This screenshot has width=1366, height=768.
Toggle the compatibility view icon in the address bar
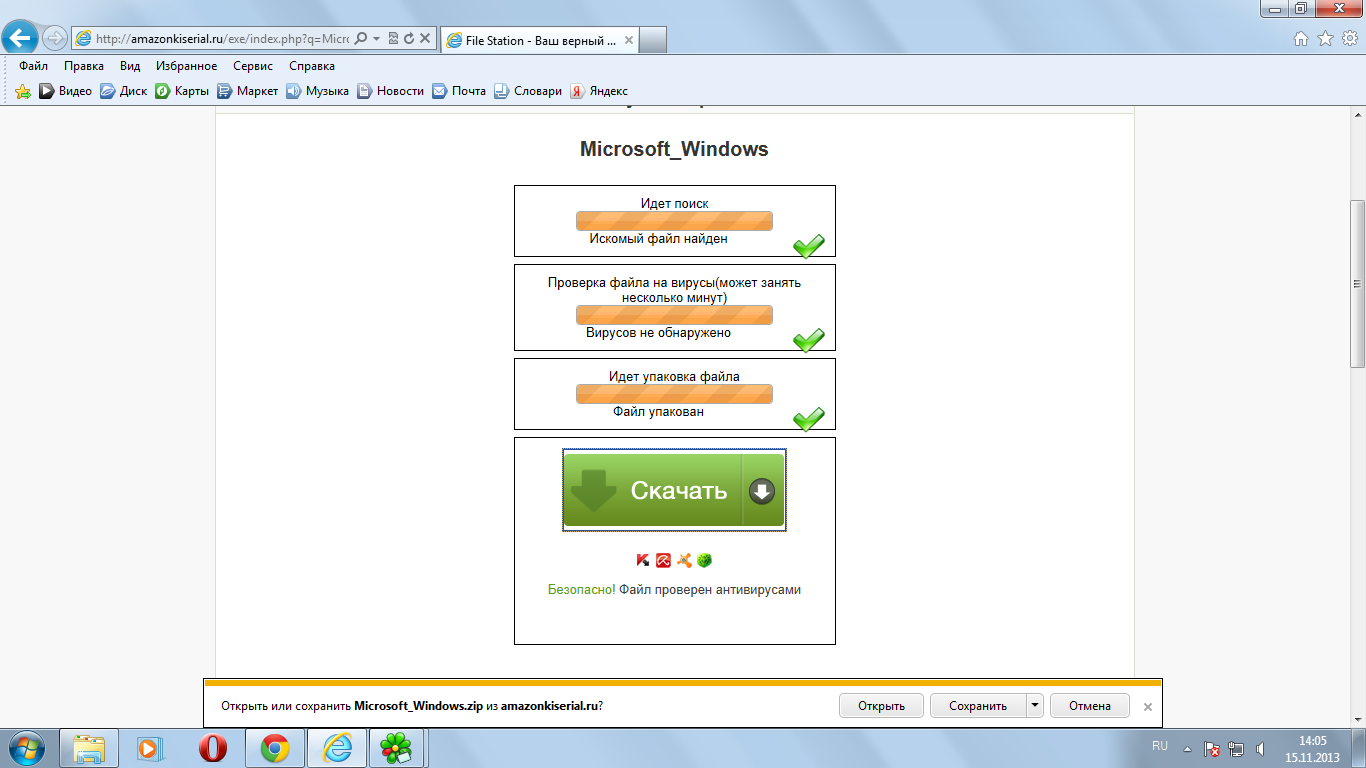click(x=393, y=39)
